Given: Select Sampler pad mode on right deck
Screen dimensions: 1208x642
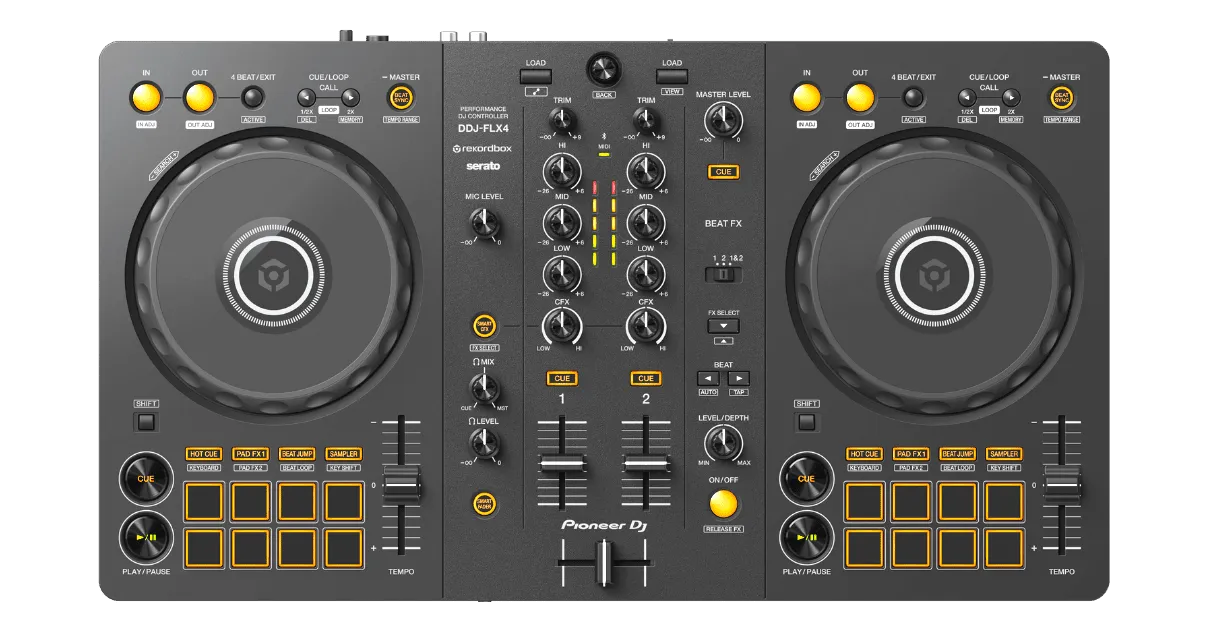Looking at the screenshot, I should [x=1004, y=454].
